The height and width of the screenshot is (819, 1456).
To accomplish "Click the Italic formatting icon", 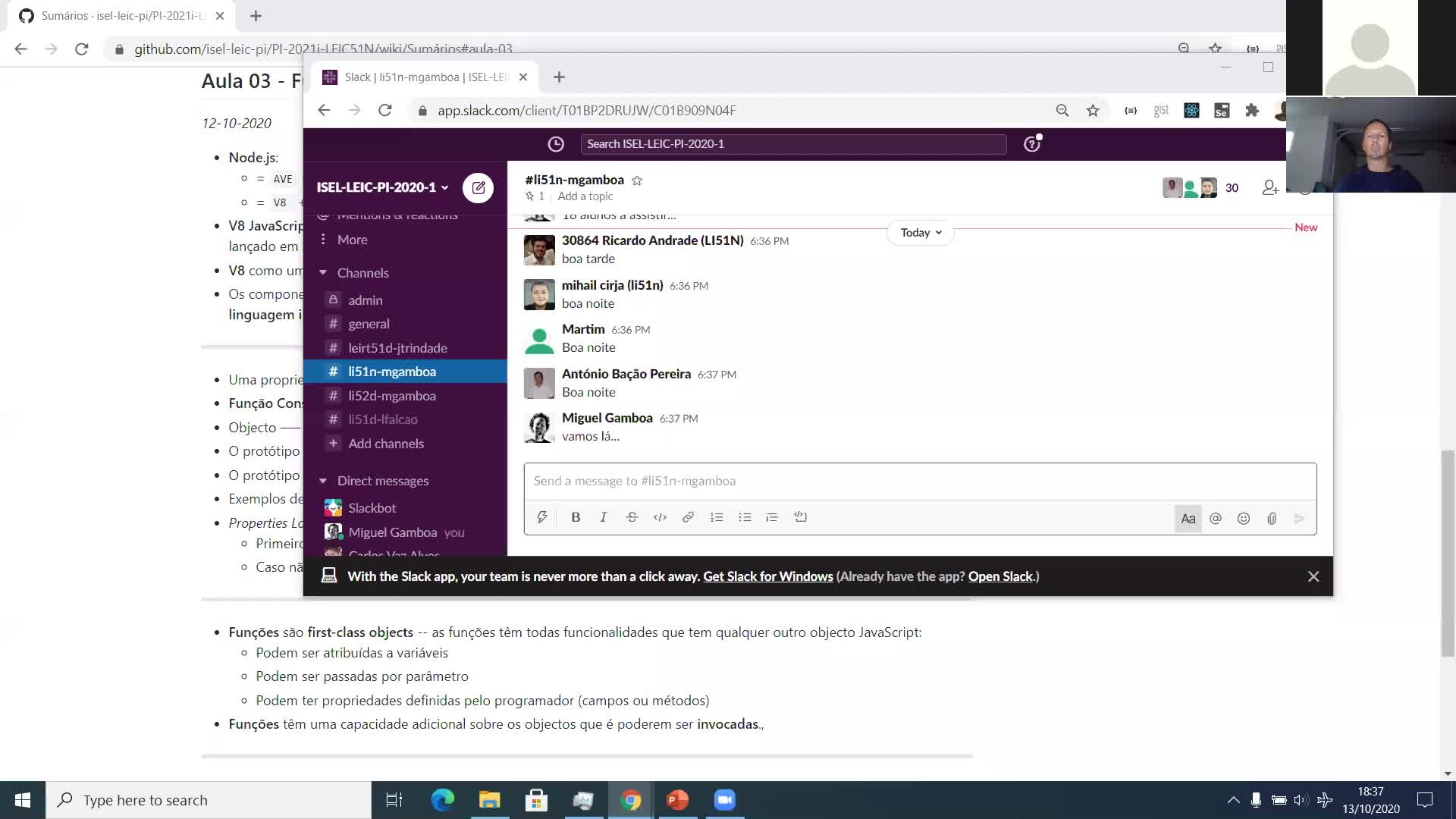I will tap(603, 517).
